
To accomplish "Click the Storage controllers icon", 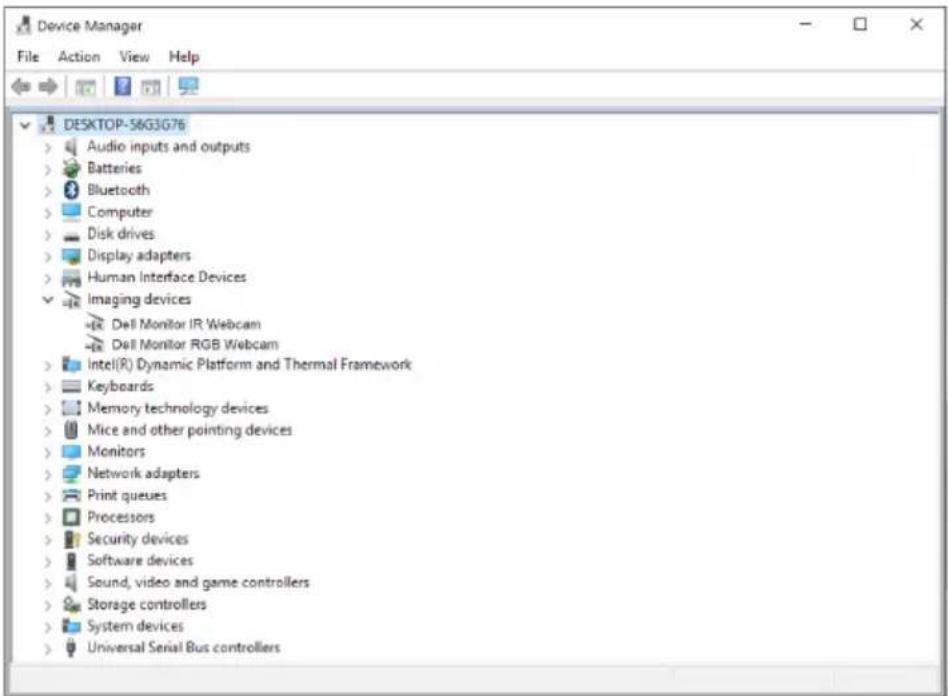I will click(71, 604).
